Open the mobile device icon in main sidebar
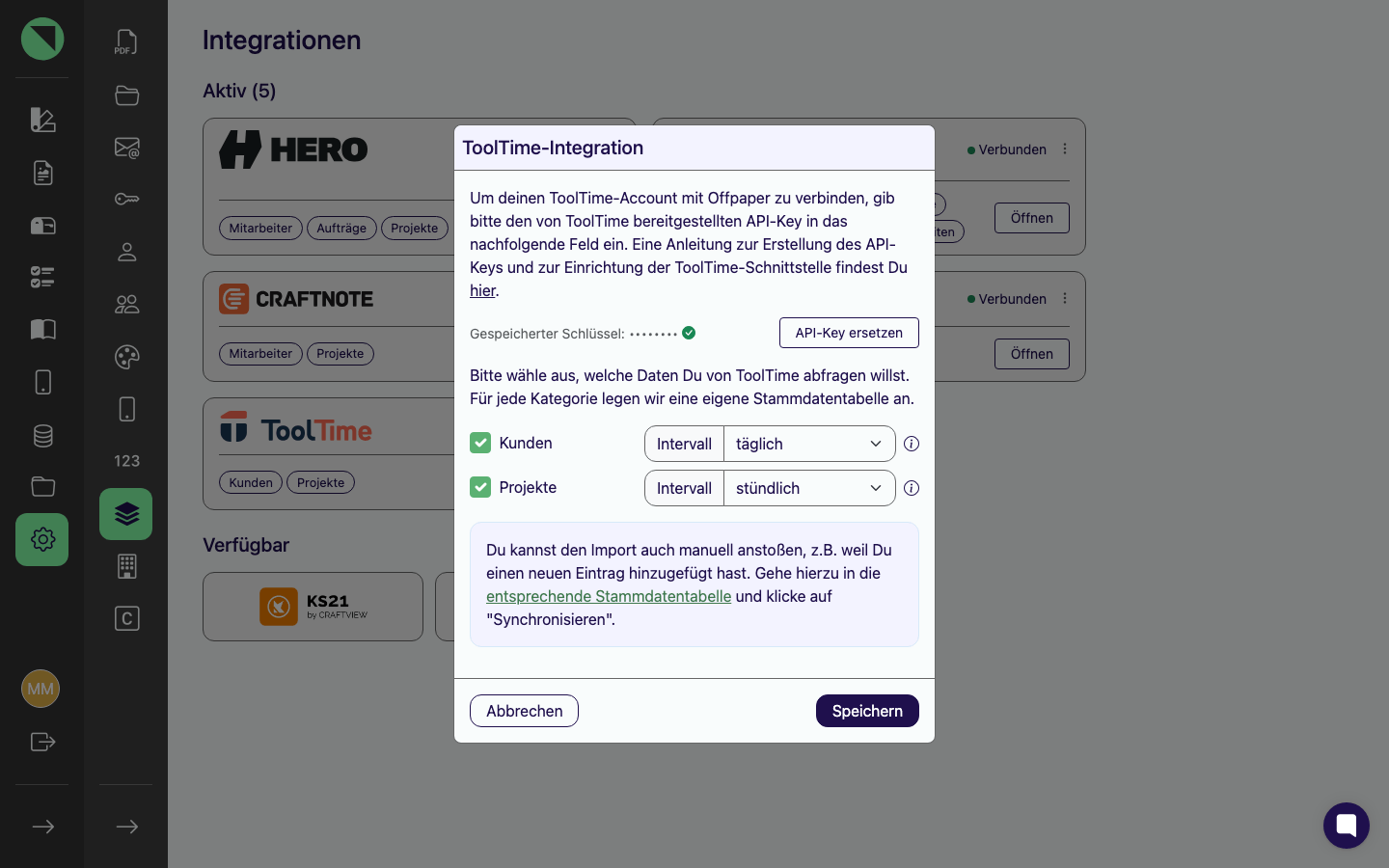This screenshot has width=1389, height=868. (42, 382)
